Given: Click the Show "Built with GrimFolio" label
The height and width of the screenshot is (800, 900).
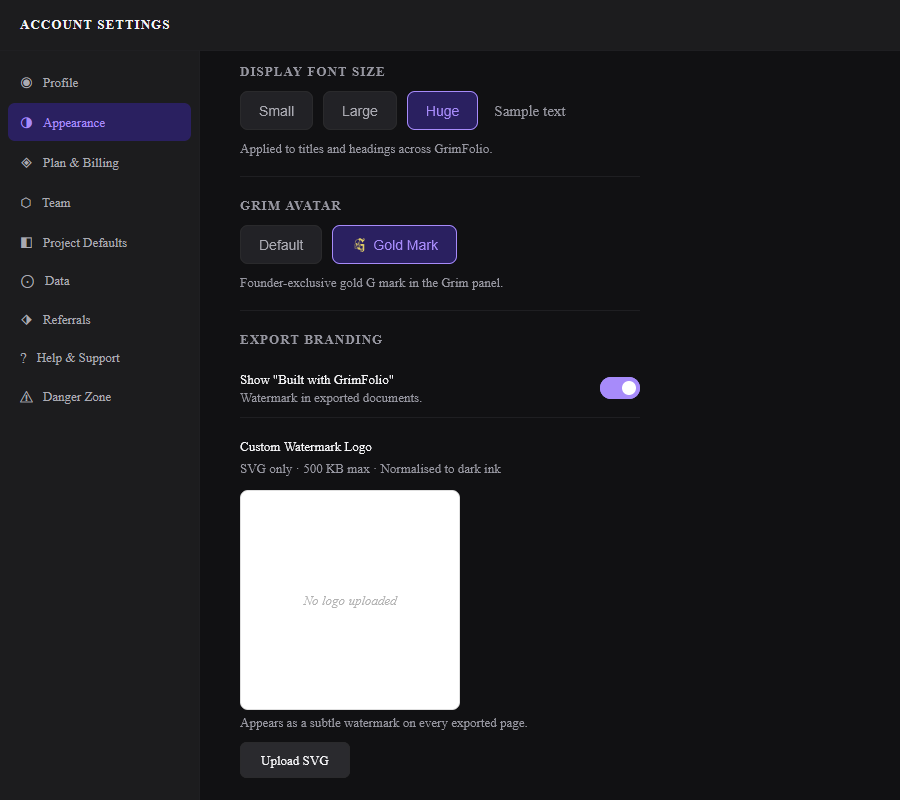Looking at the screenshot, I should click(x=317, y=380).
